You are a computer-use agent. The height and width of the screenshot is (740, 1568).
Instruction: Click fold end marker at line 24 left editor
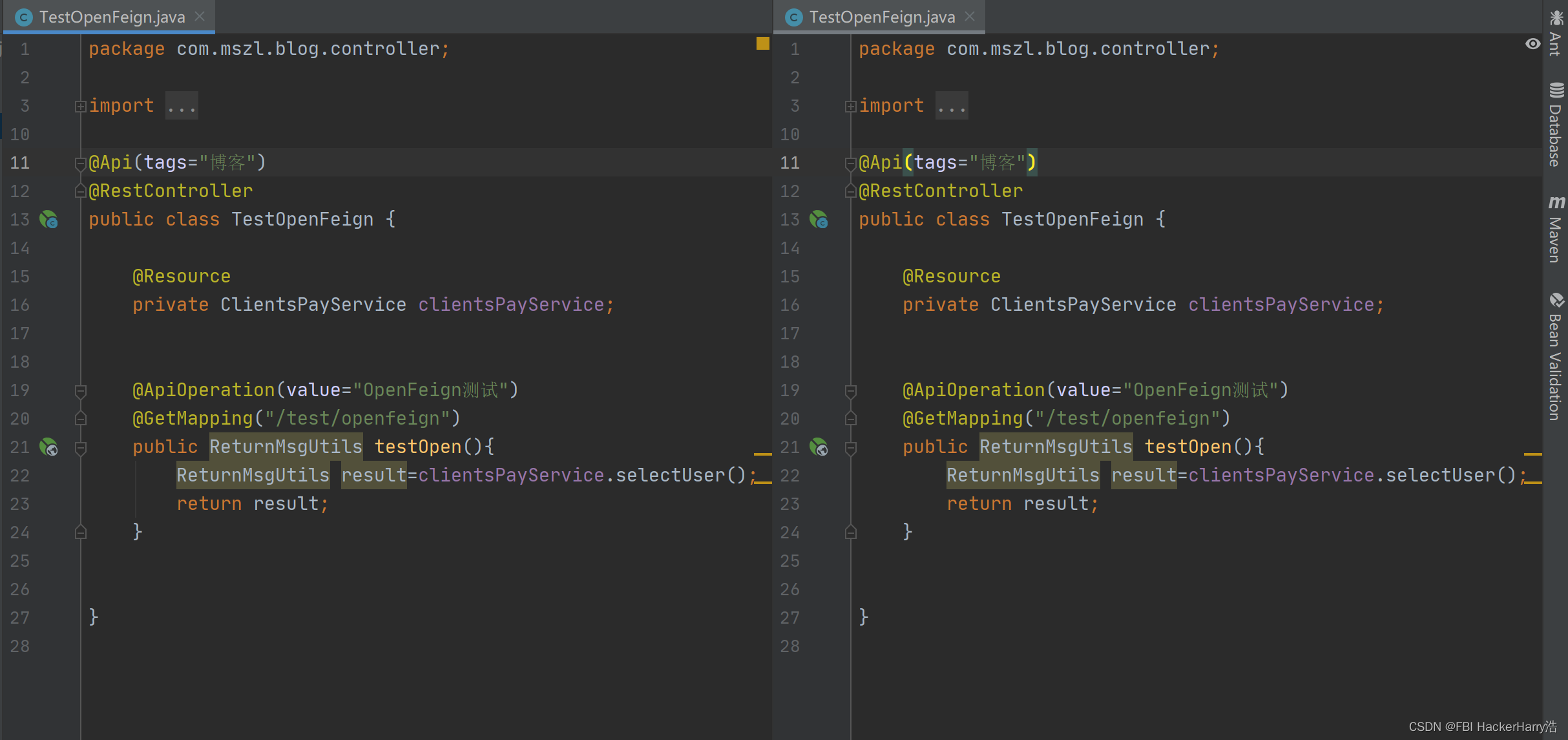[81, 532]
